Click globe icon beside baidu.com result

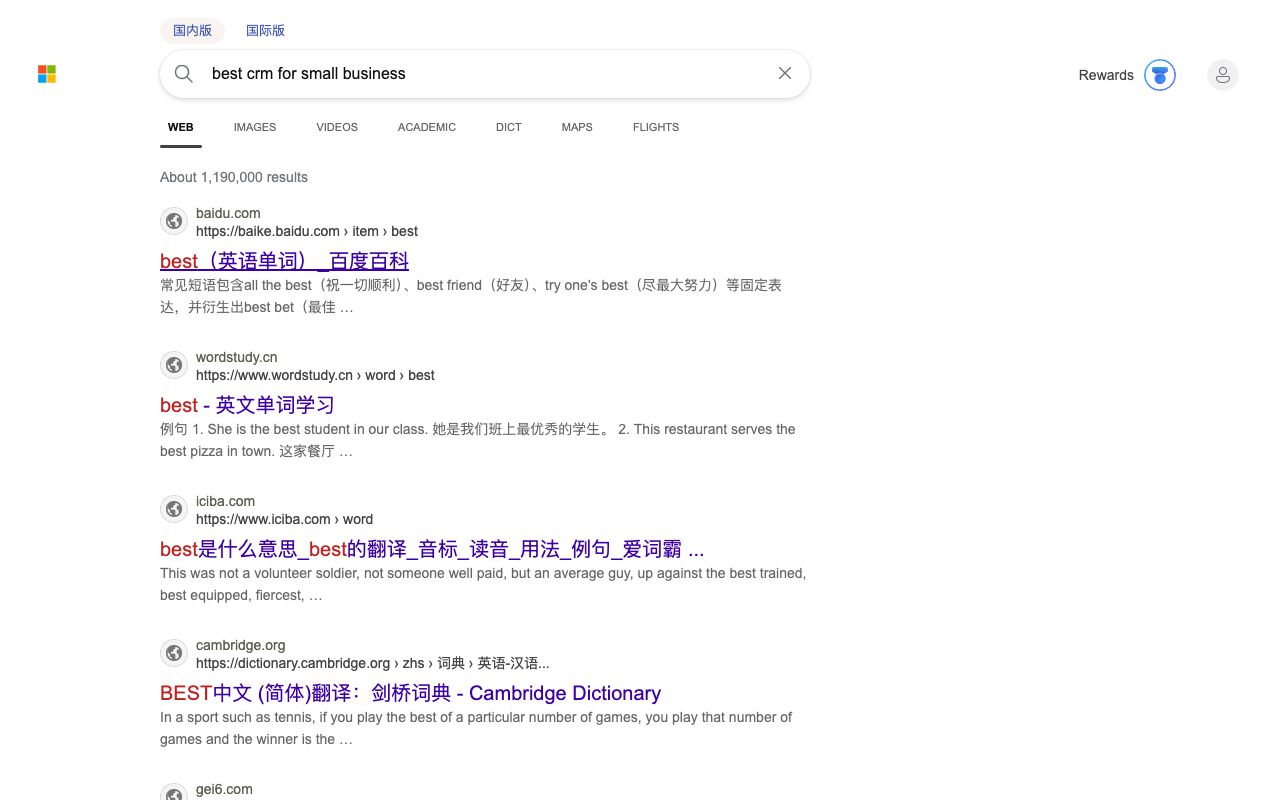(174, 221)
